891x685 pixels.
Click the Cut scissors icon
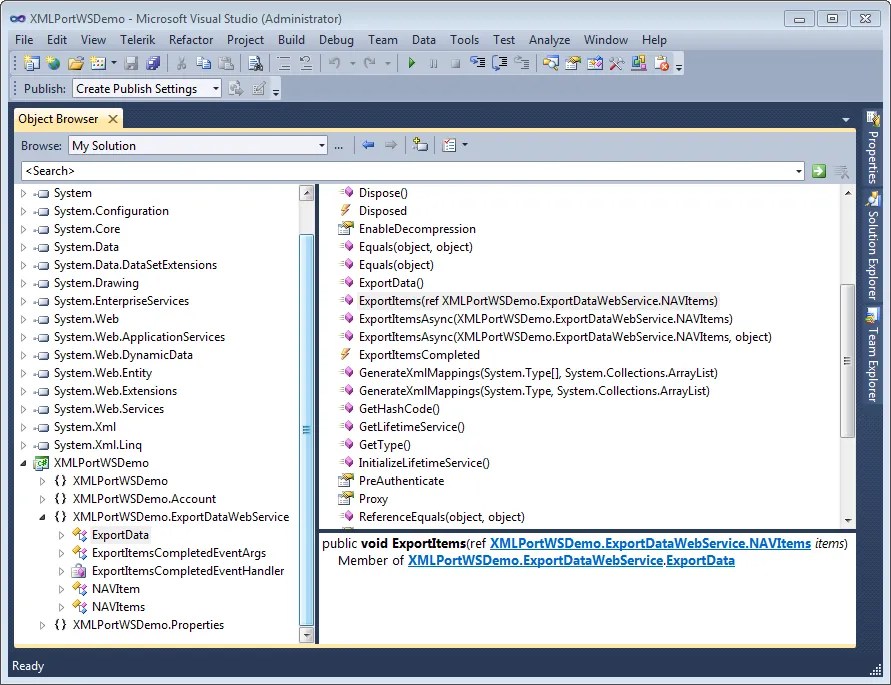click(181, 63)
